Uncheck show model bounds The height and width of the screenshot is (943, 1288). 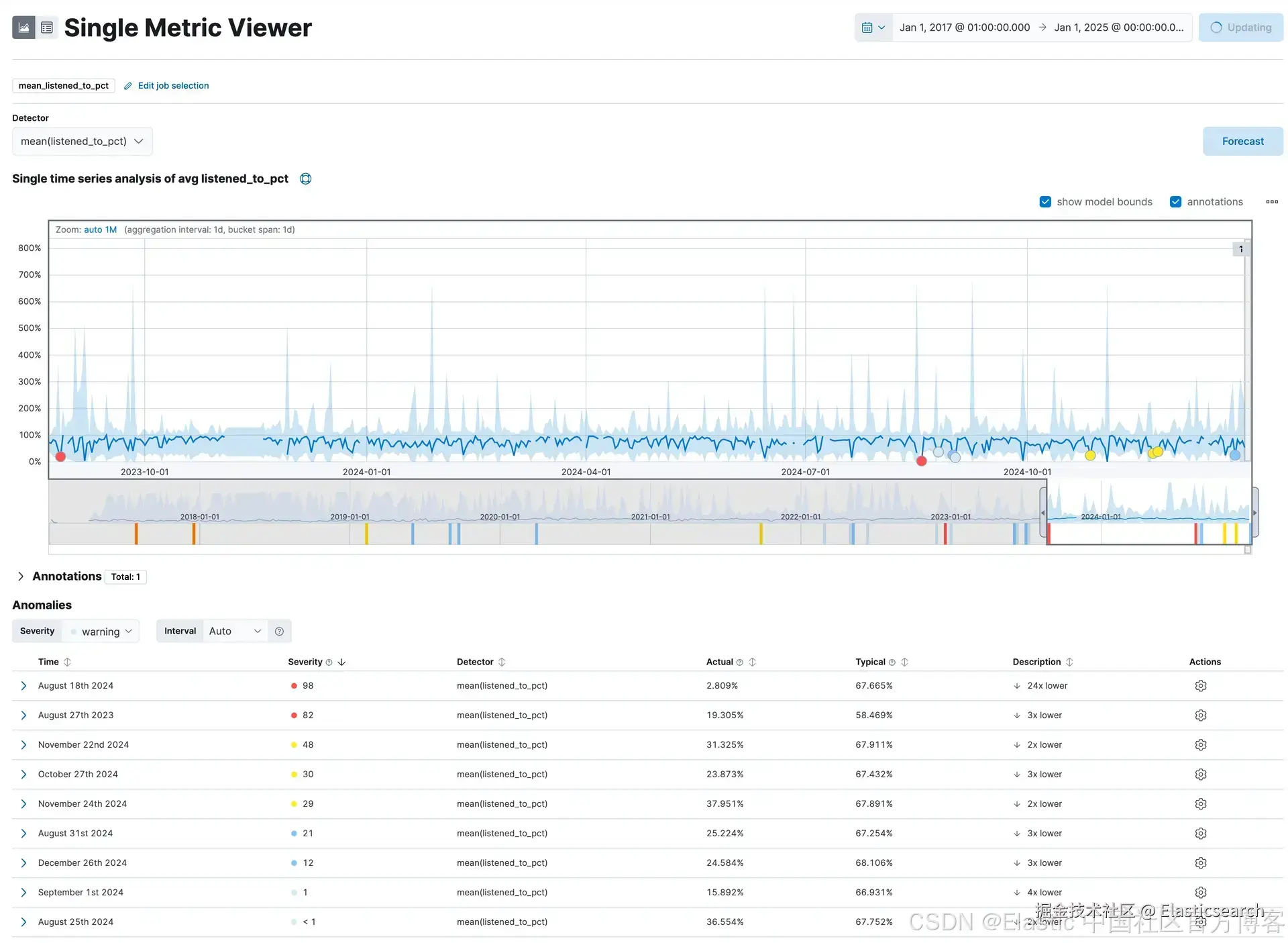click(x=1044, y=201)
